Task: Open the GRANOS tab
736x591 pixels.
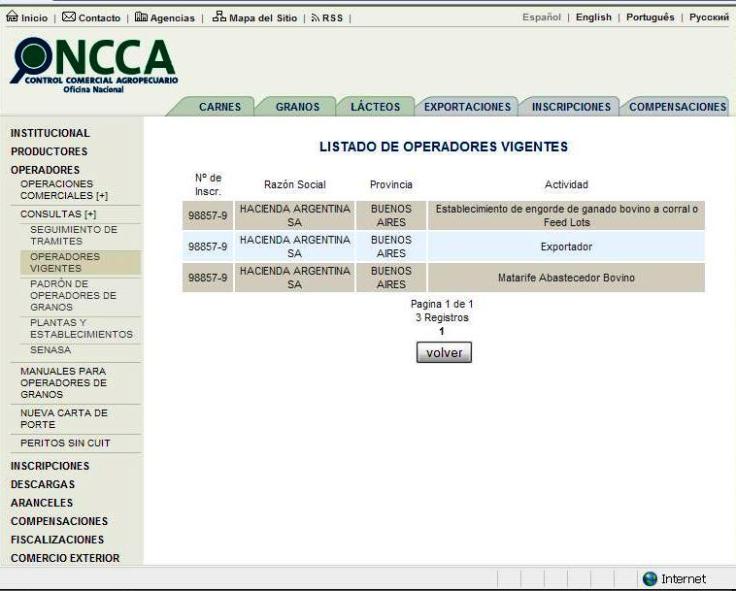Action: (x=298, y=107)
